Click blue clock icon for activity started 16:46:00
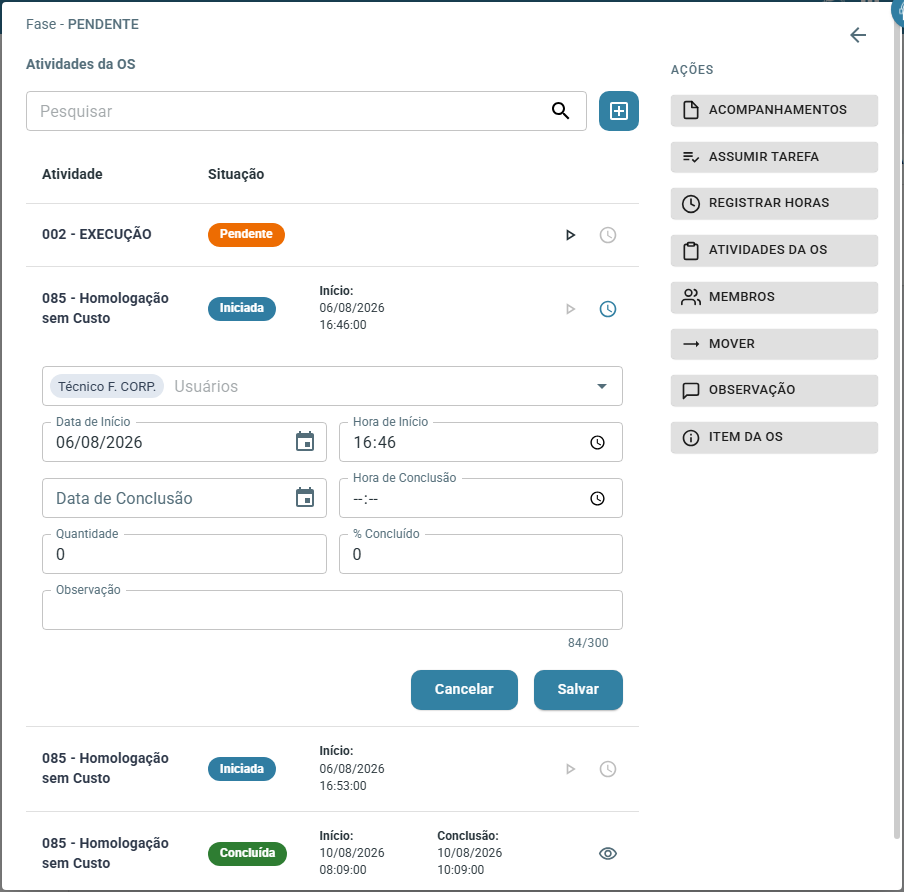The width and height of the screenshot is (904, 892). point(608,309)
